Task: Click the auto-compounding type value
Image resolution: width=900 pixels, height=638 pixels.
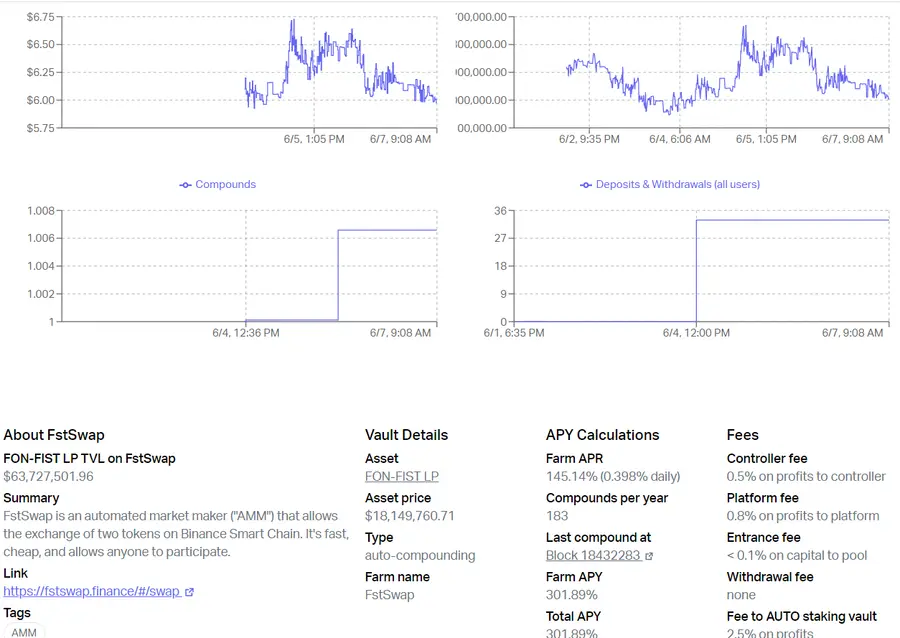Action: tap(420, 555)
